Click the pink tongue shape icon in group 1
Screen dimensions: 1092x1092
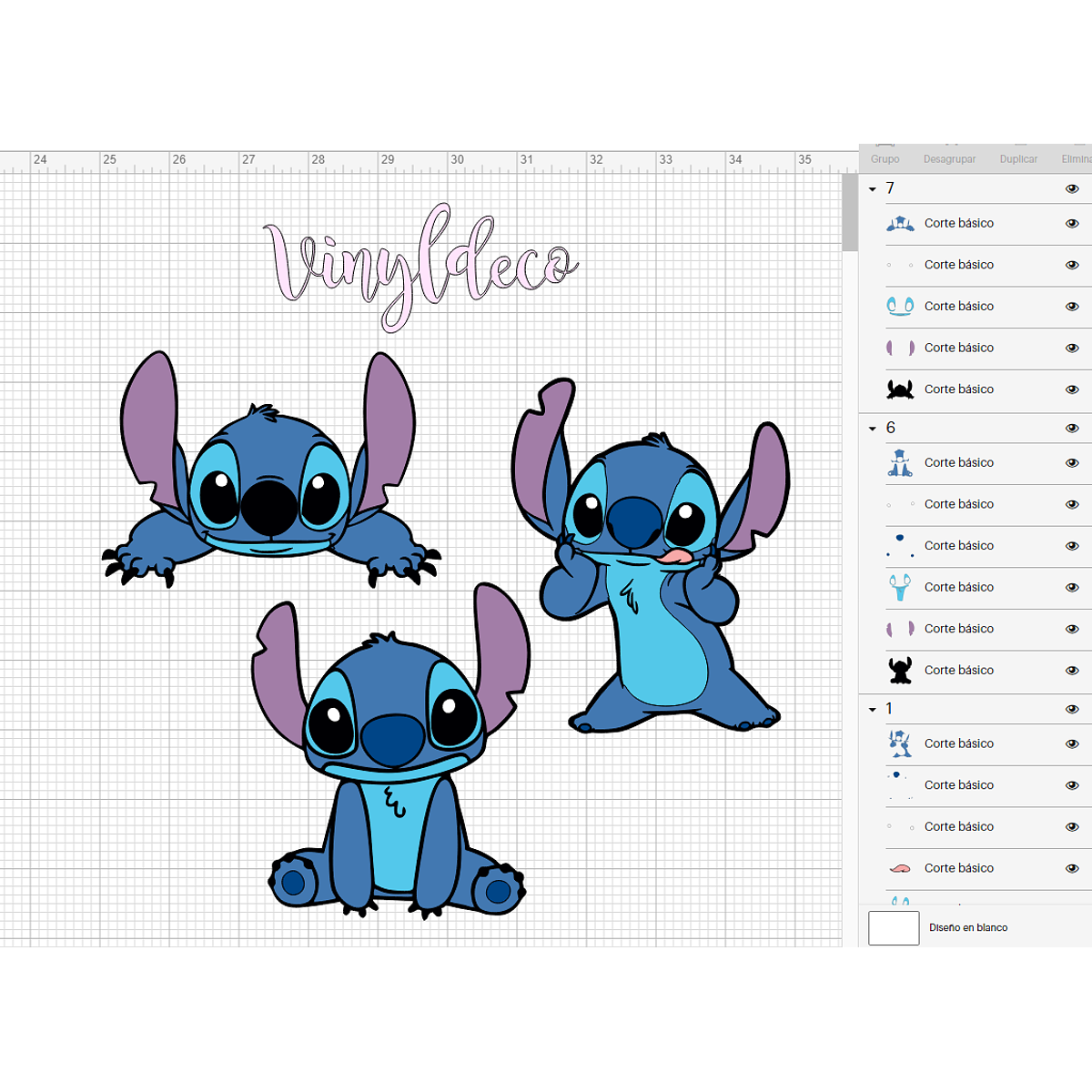pyautogui.click(x=900, y=867)
